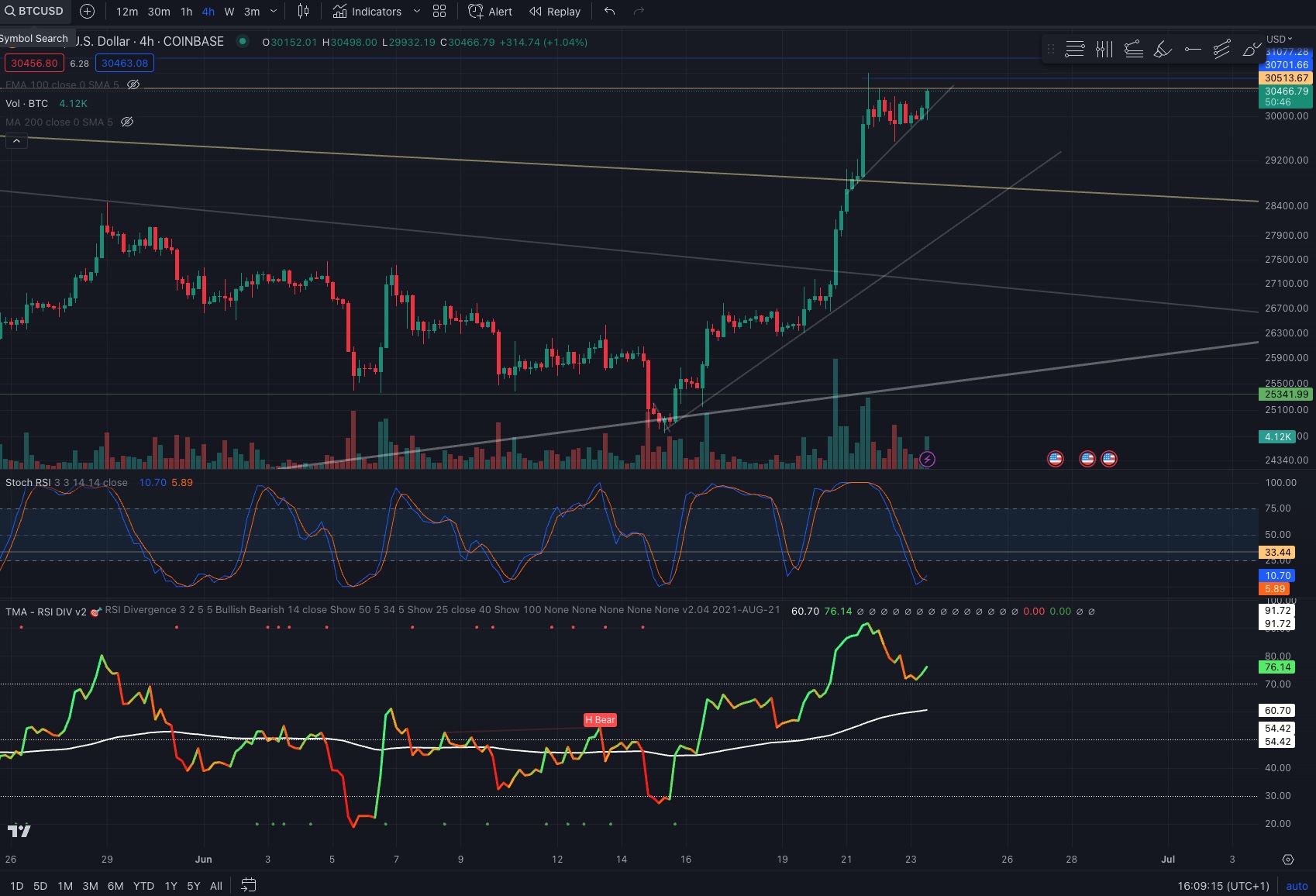The image size is (1316, 896).
Task: Open the timeframe dropdown chevron
Action: (272, 12)
